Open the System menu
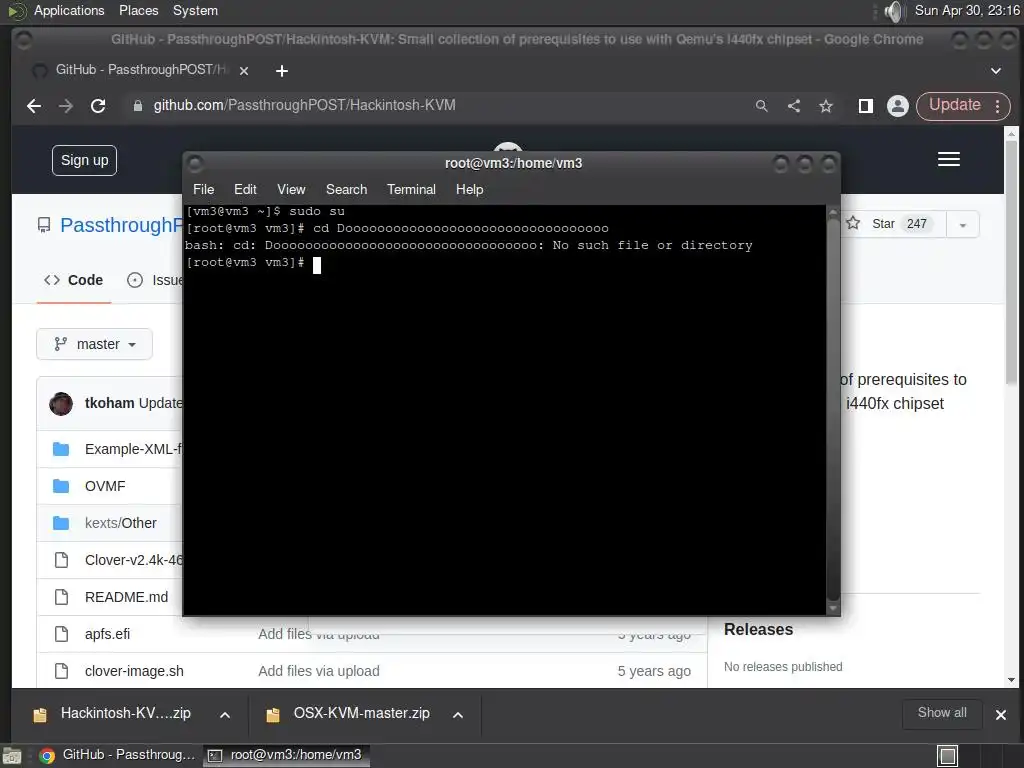 point(195,10)
